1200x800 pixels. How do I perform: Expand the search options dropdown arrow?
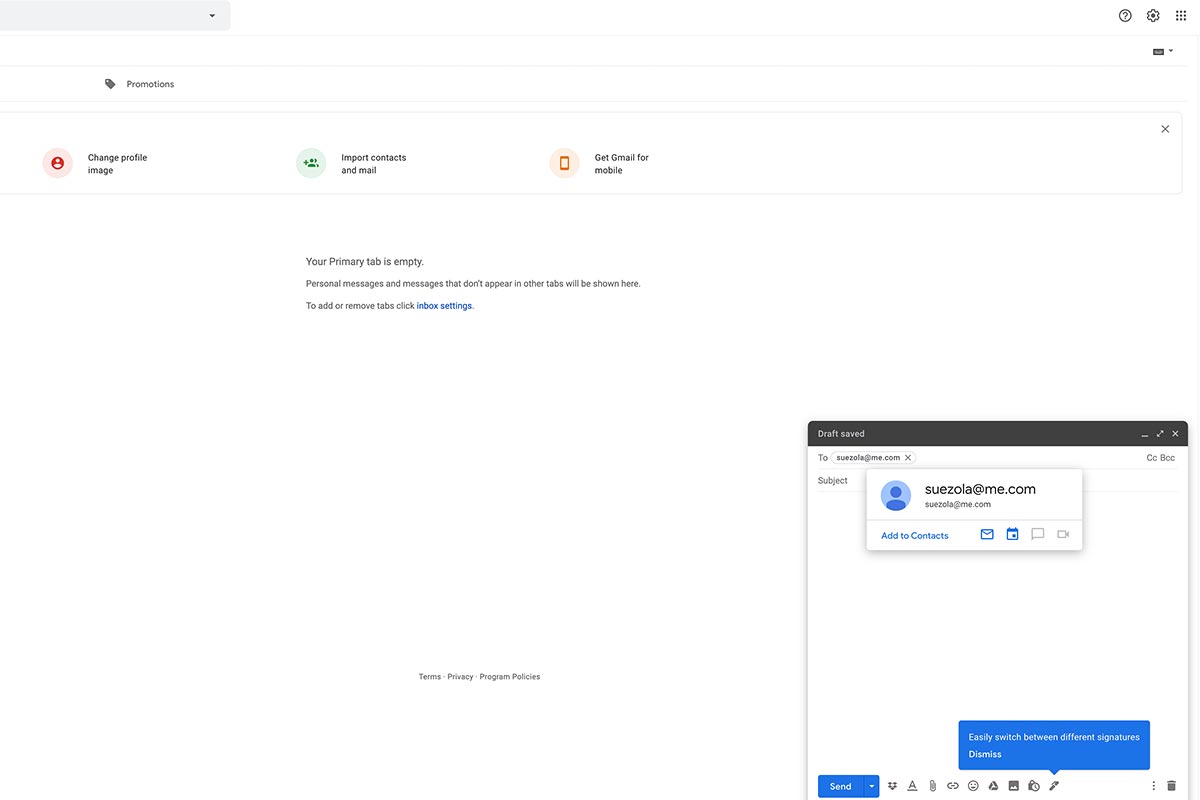tap(212, 16)
